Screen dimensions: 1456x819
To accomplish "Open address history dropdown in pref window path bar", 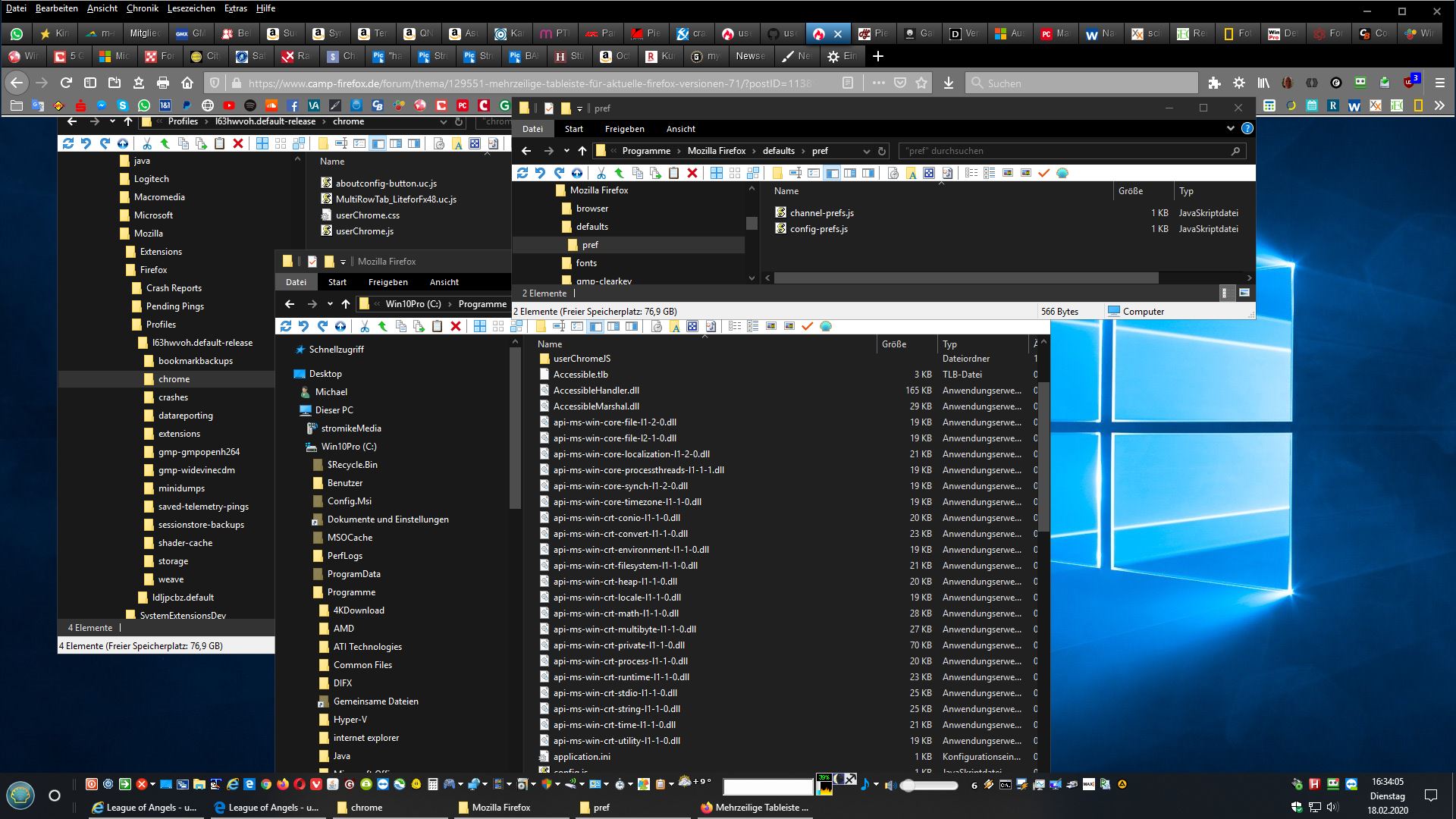I will [x=866, y=151].
